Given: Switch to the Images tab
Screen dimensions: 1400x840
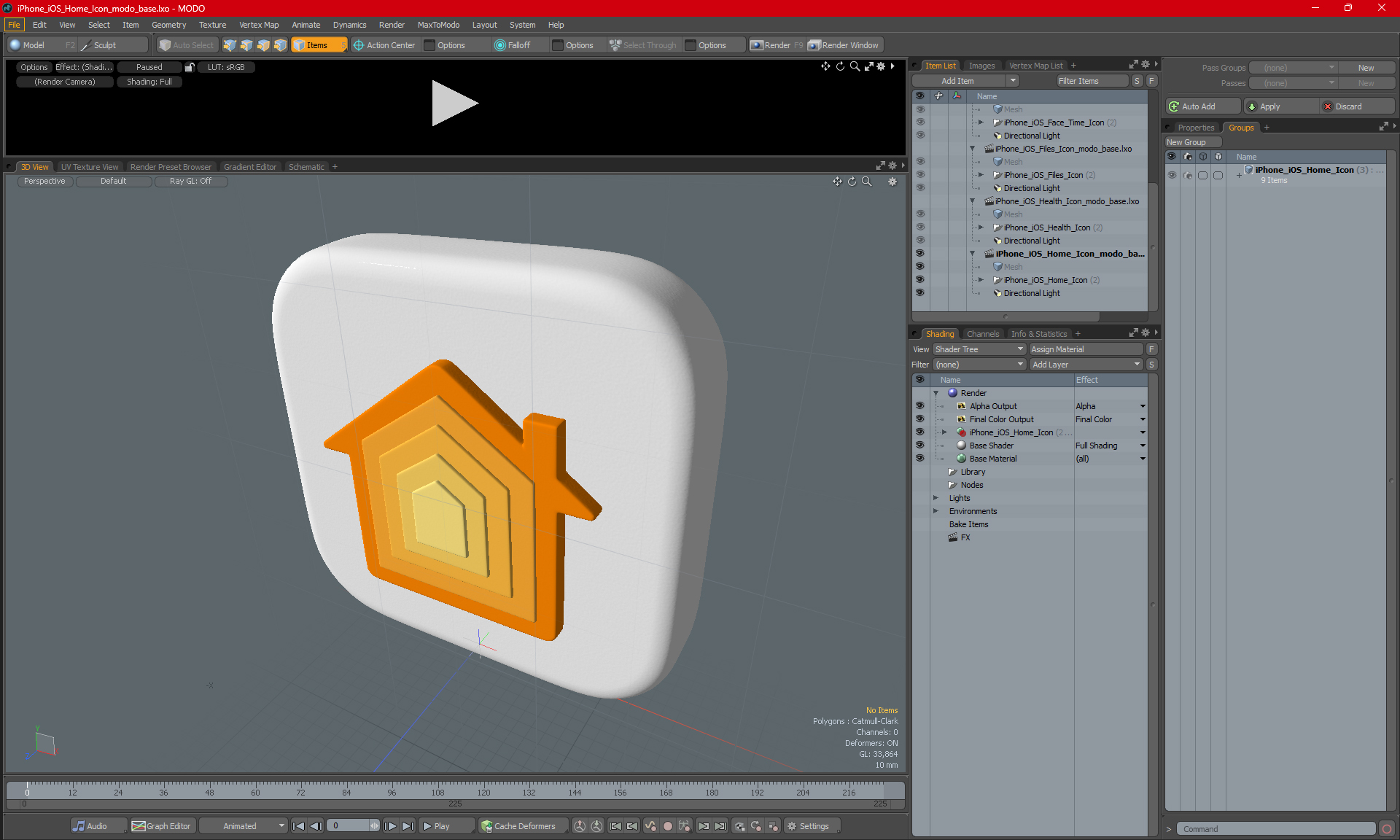Looking at the screenshot, I should [x=981, y=66].
